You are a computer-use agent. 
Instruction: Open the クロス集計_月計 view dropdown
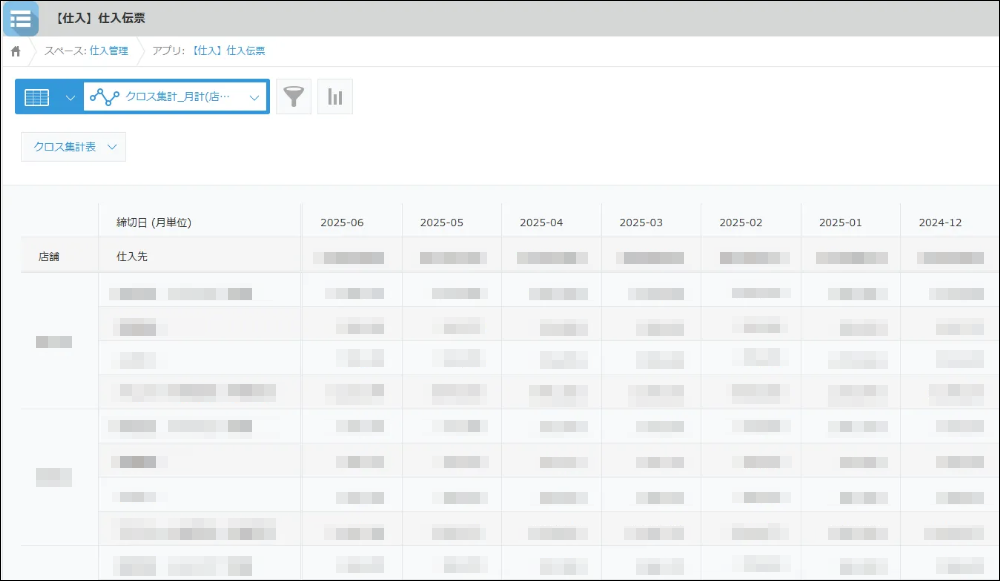254,97
